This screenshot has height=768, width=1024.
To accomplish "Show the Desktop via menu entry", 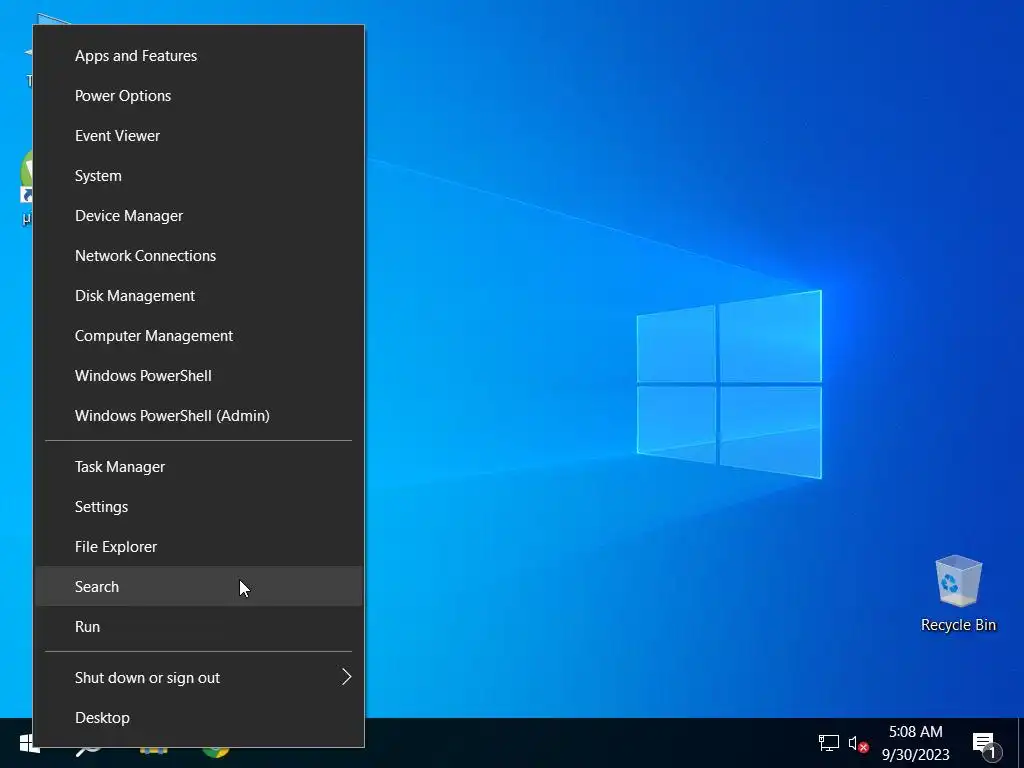I will point(199,718).
